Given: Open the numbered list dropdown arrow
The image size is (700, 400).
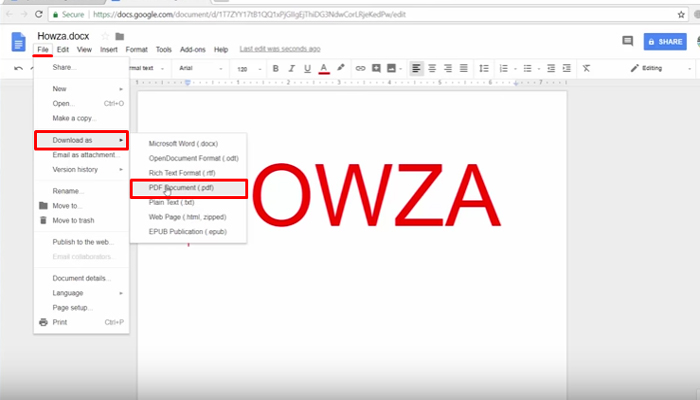Looking at the screenshot, I should pyautogui.click(x=515, y=69).
